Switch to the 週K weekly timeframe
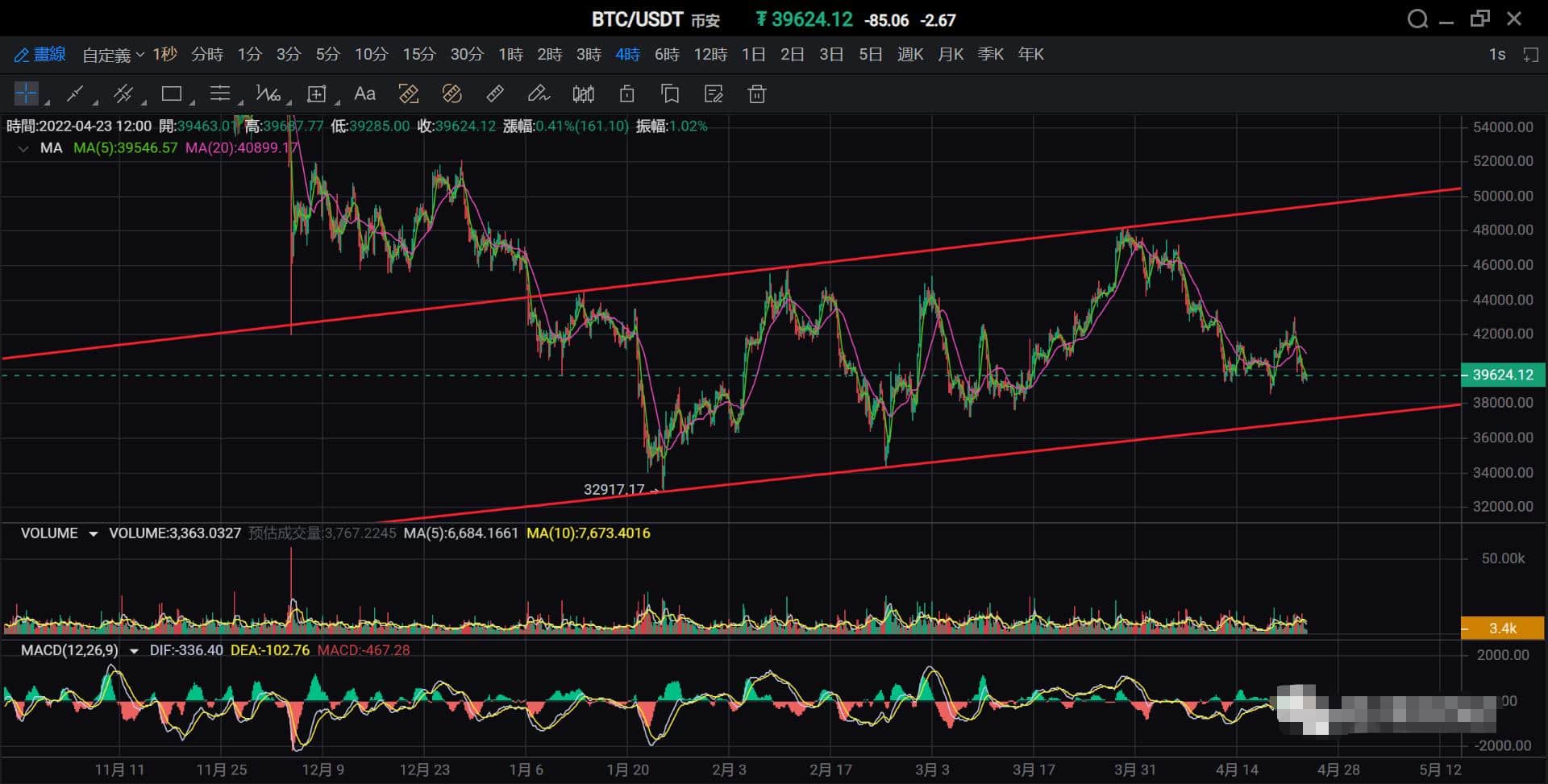Viewport: 1548px width, 784px height. click(909, 54)
